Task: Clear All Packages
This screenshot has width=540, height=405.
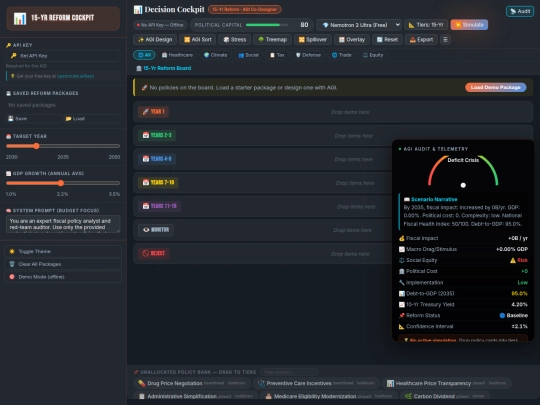Action: pyautogui.click(x=63, y=264)
